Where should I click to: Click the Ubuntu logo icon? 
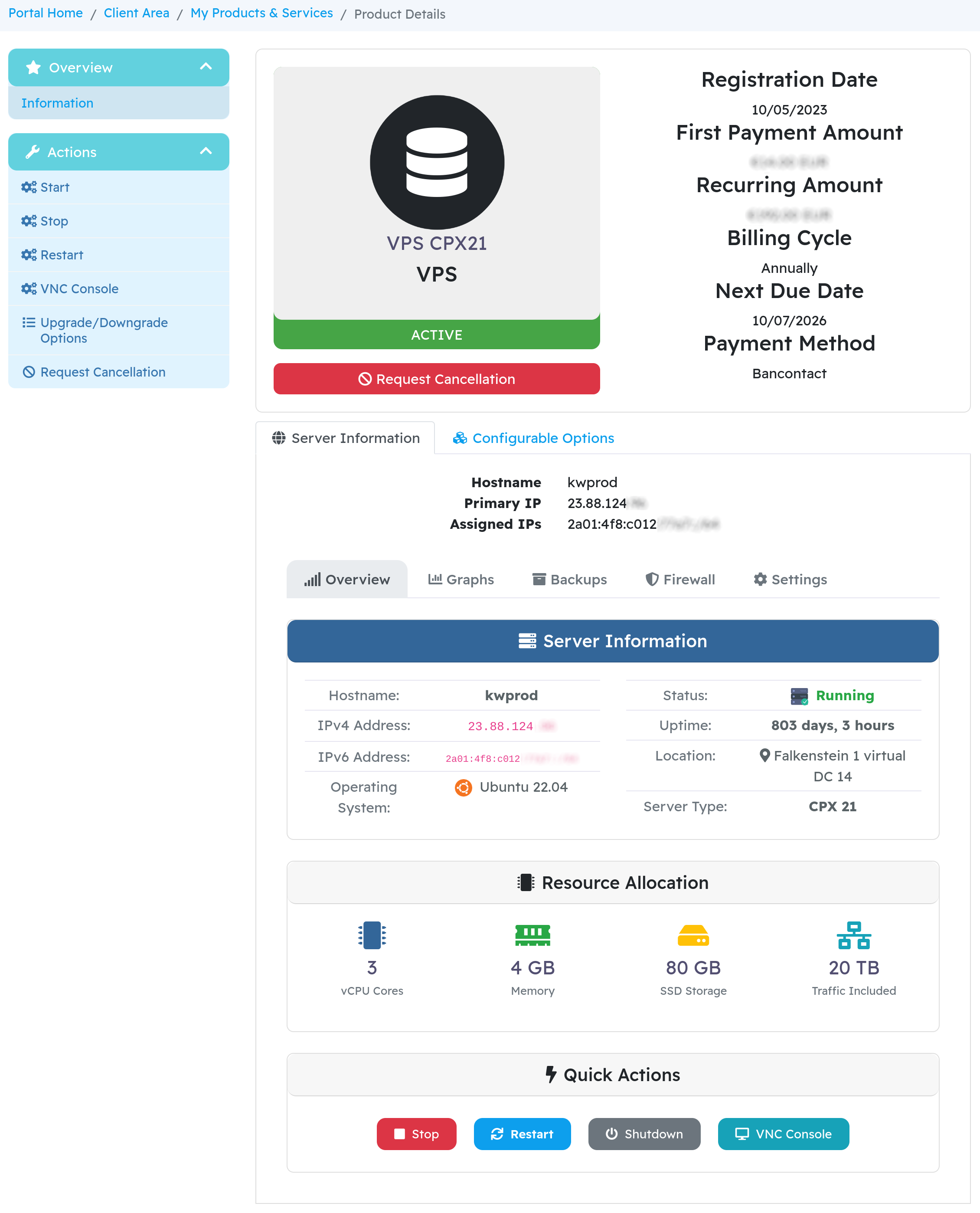coord(464,787)
